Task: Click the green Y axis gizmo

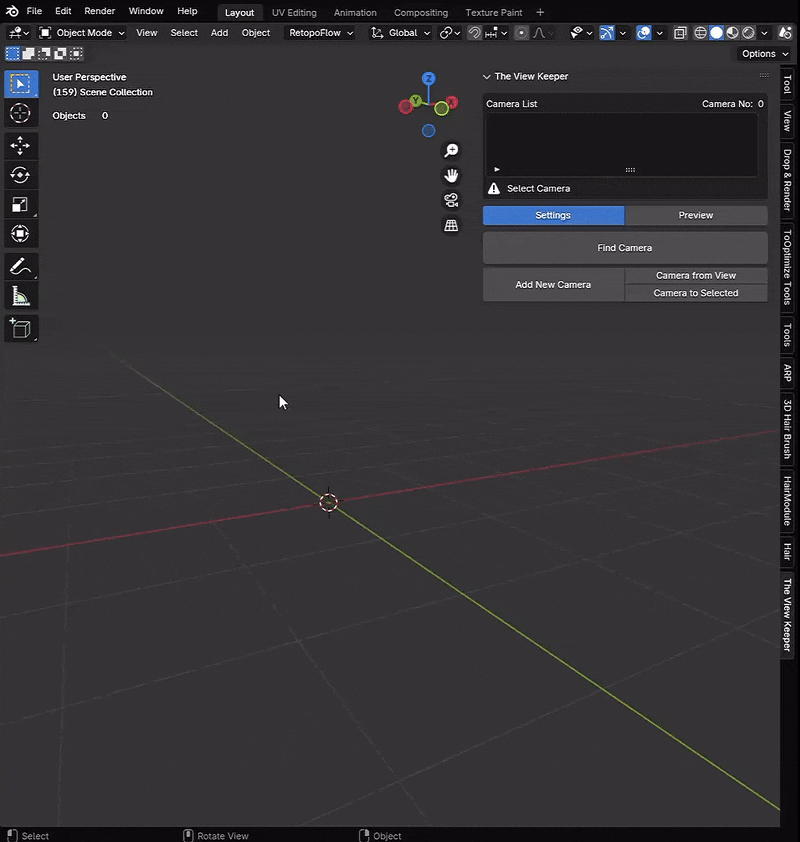Action: pyautogui.click(x=416, y=100)
